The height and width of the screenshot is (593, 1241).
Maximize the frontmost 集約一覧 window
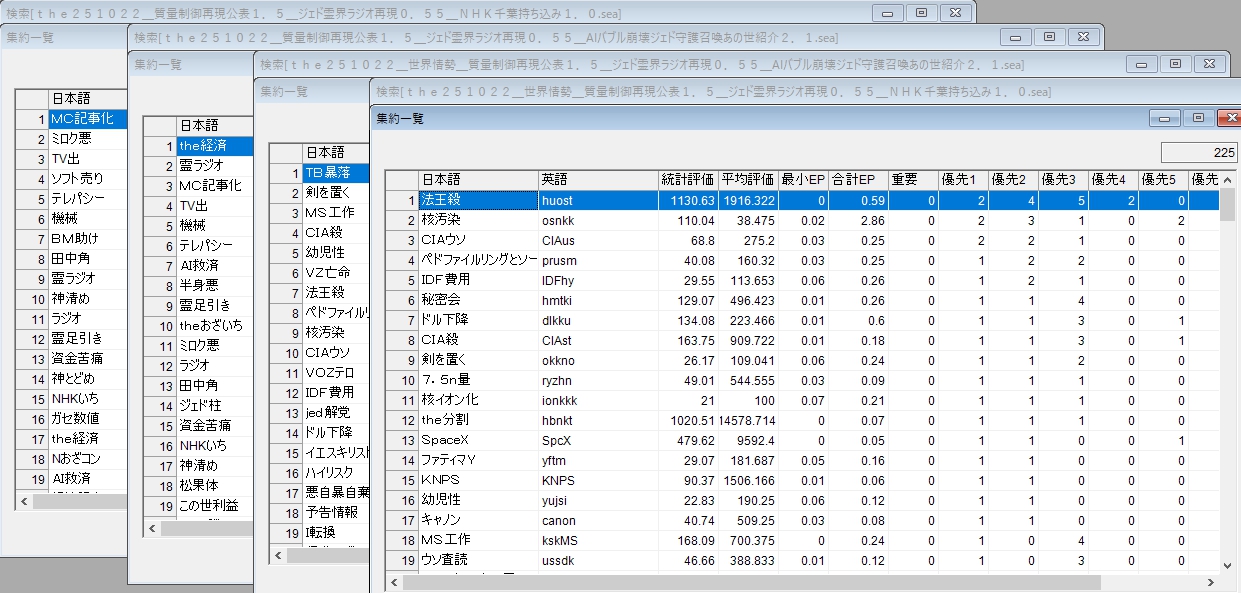click(x=1196, y=118)
